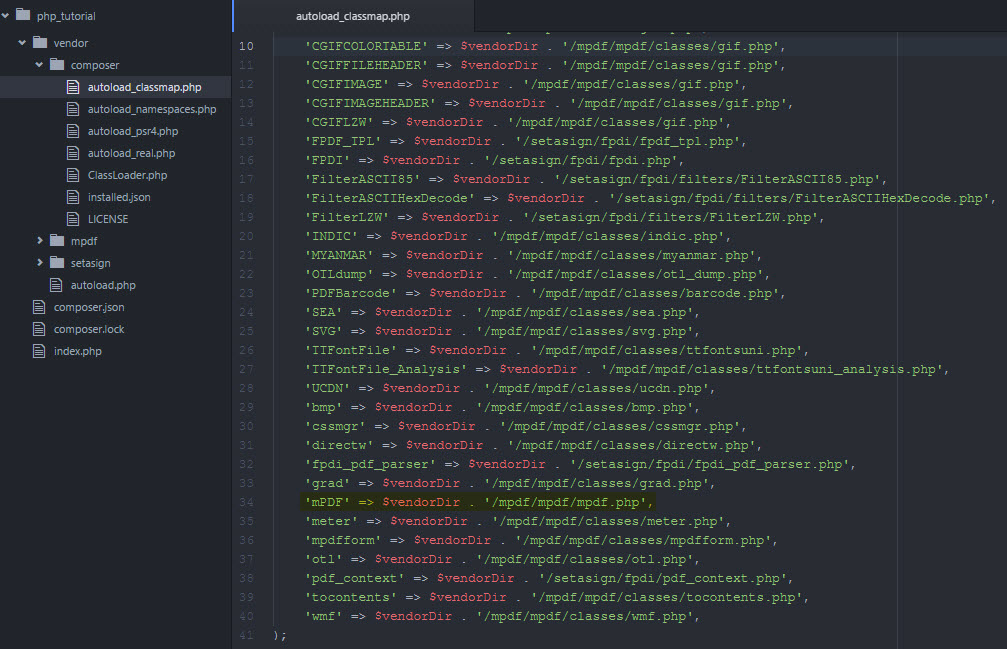Click the 'INDIC' key text
Viewport: 1007px width, 649px height.
pyautogui.click(x=331, y=236)
